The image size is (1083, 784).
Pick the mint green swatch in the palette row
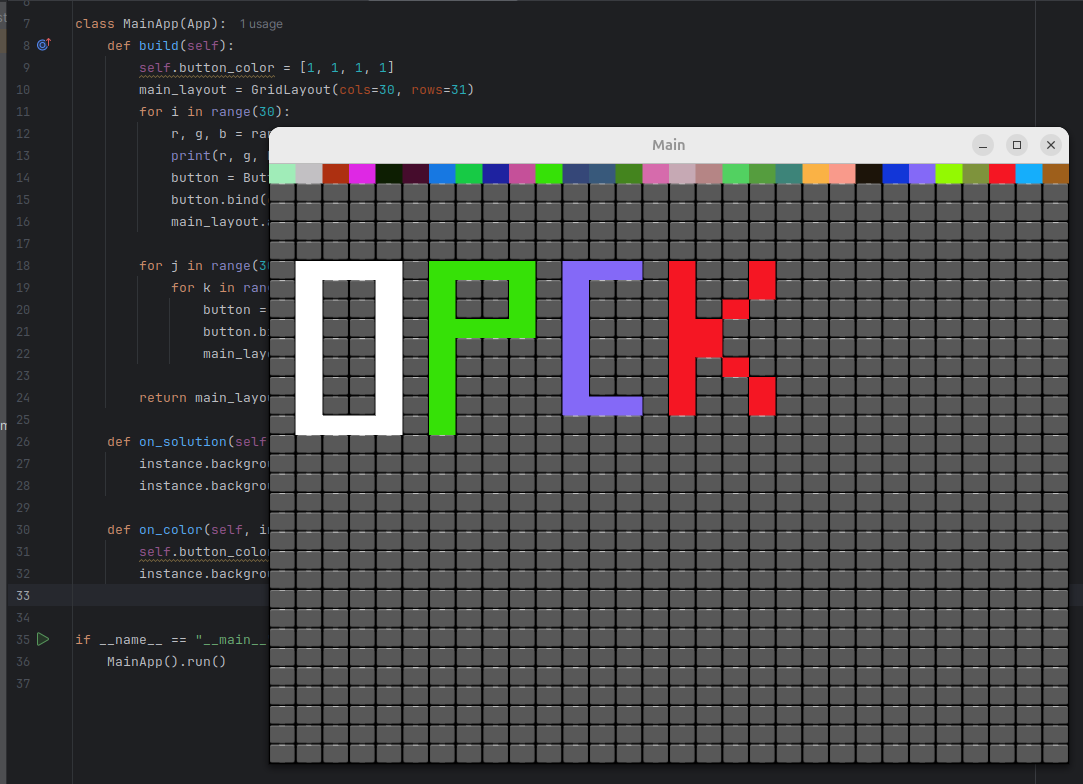pyautogui.click(x=282, y=173)
